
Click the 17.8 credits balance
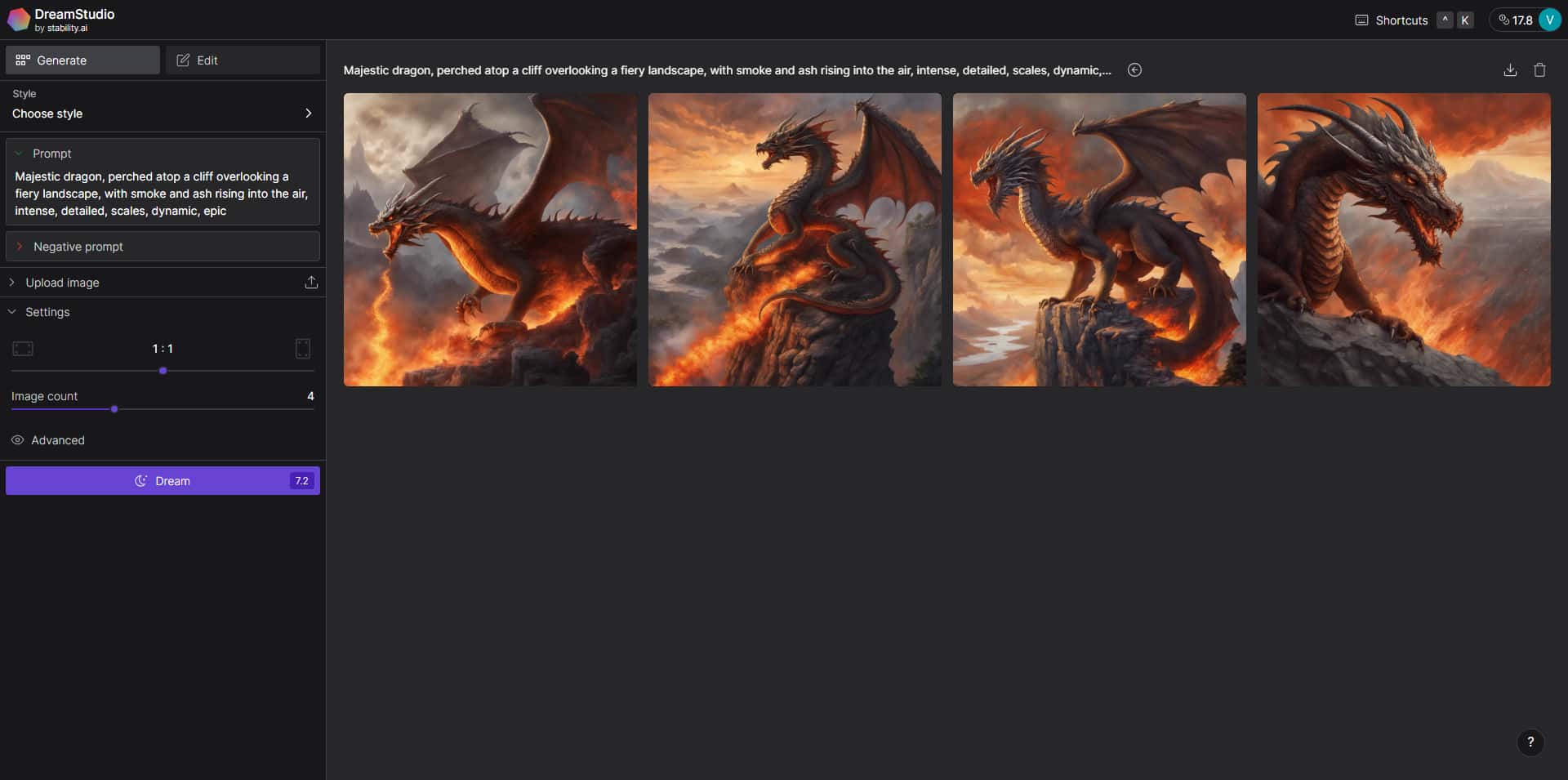[x=1515, y=20]
